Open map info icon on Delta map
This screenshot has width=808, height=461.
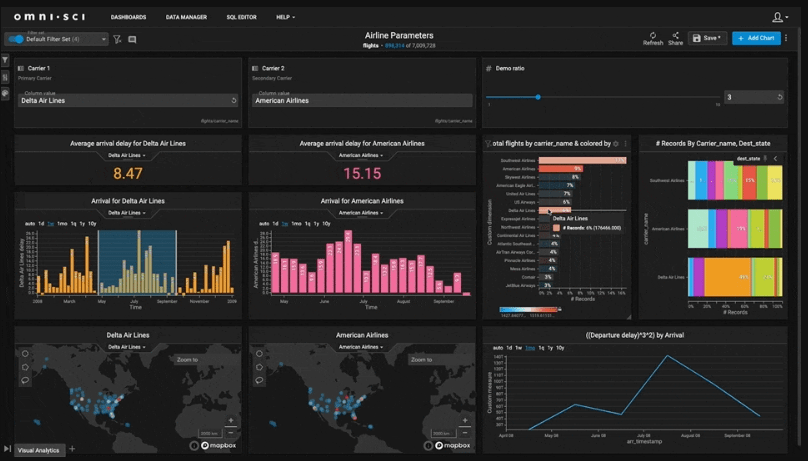click(x=194, y=446)
